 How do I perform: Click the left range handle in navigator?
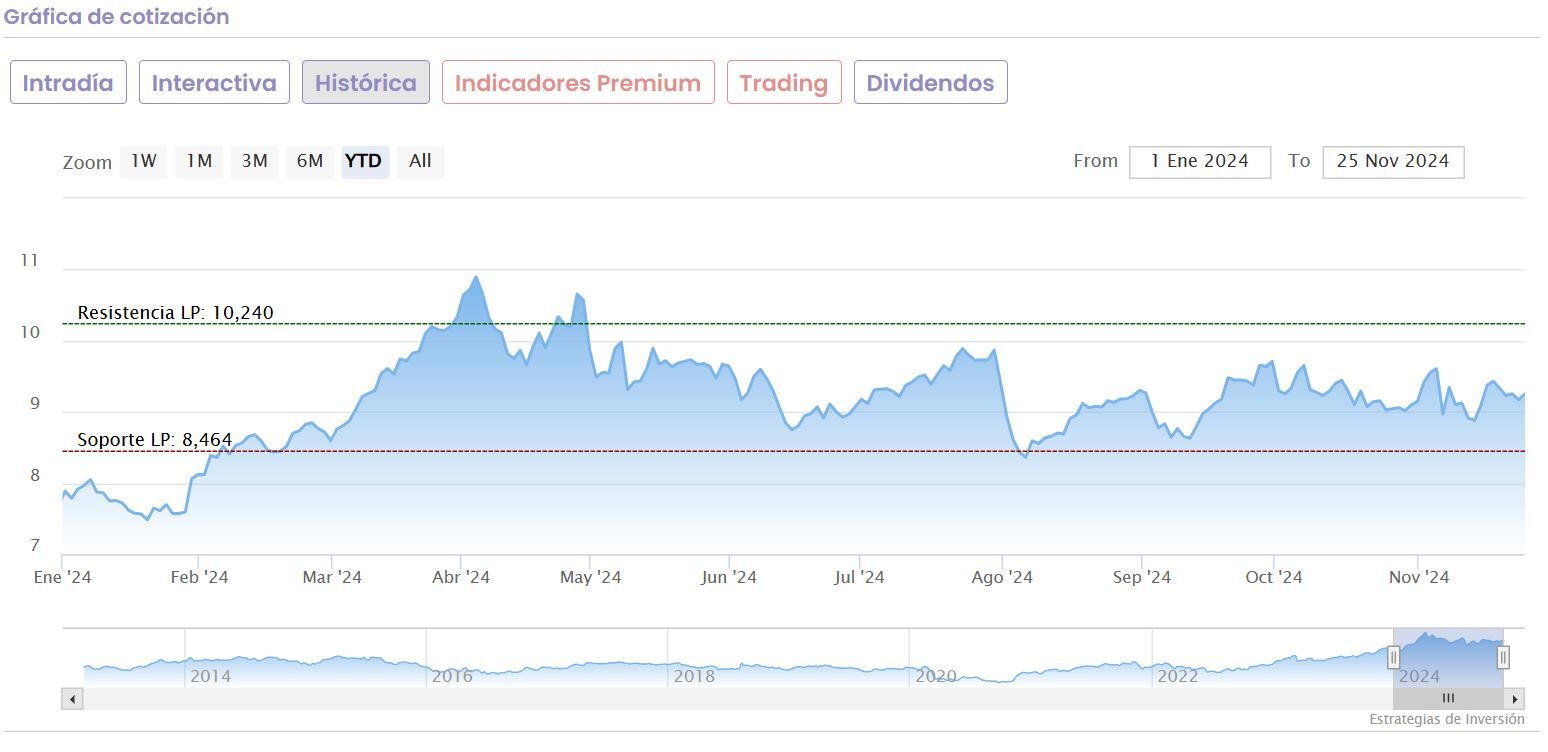[1393, 657]
